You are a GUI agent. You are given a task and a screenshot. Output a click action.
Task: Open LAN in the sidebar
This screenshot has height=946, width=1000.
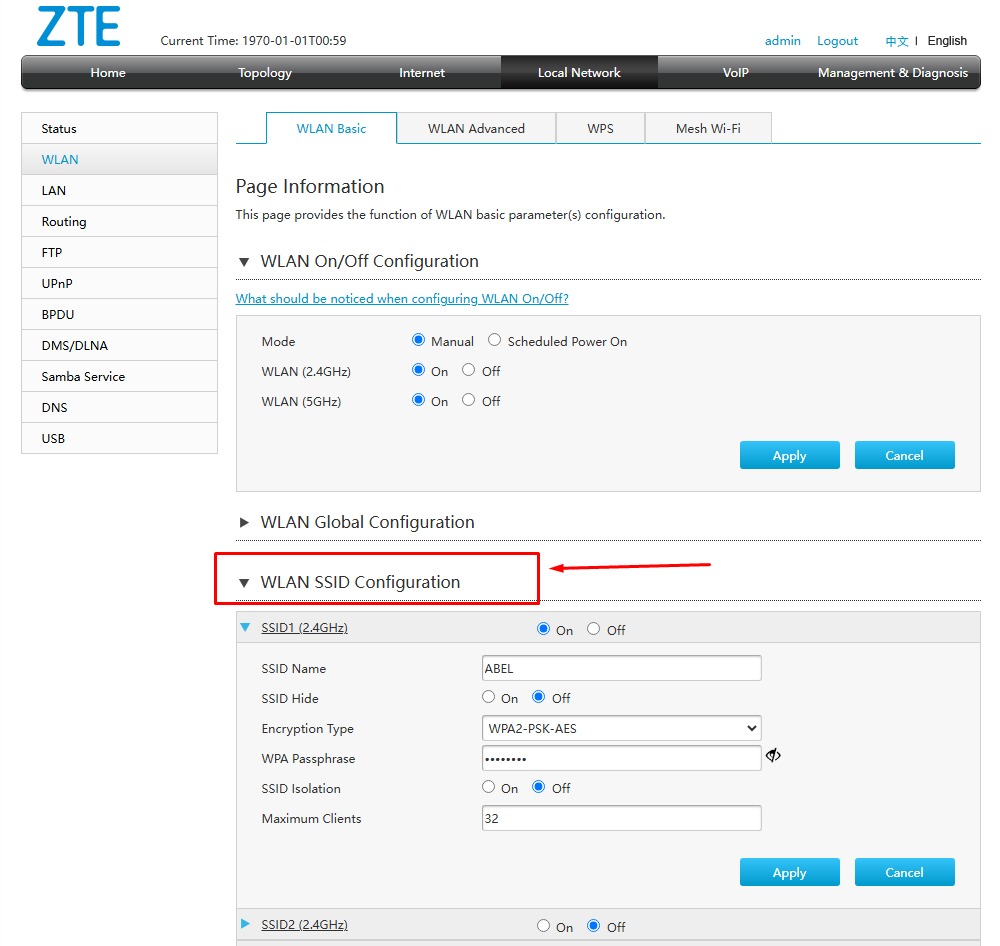click(x=119, y=190)
